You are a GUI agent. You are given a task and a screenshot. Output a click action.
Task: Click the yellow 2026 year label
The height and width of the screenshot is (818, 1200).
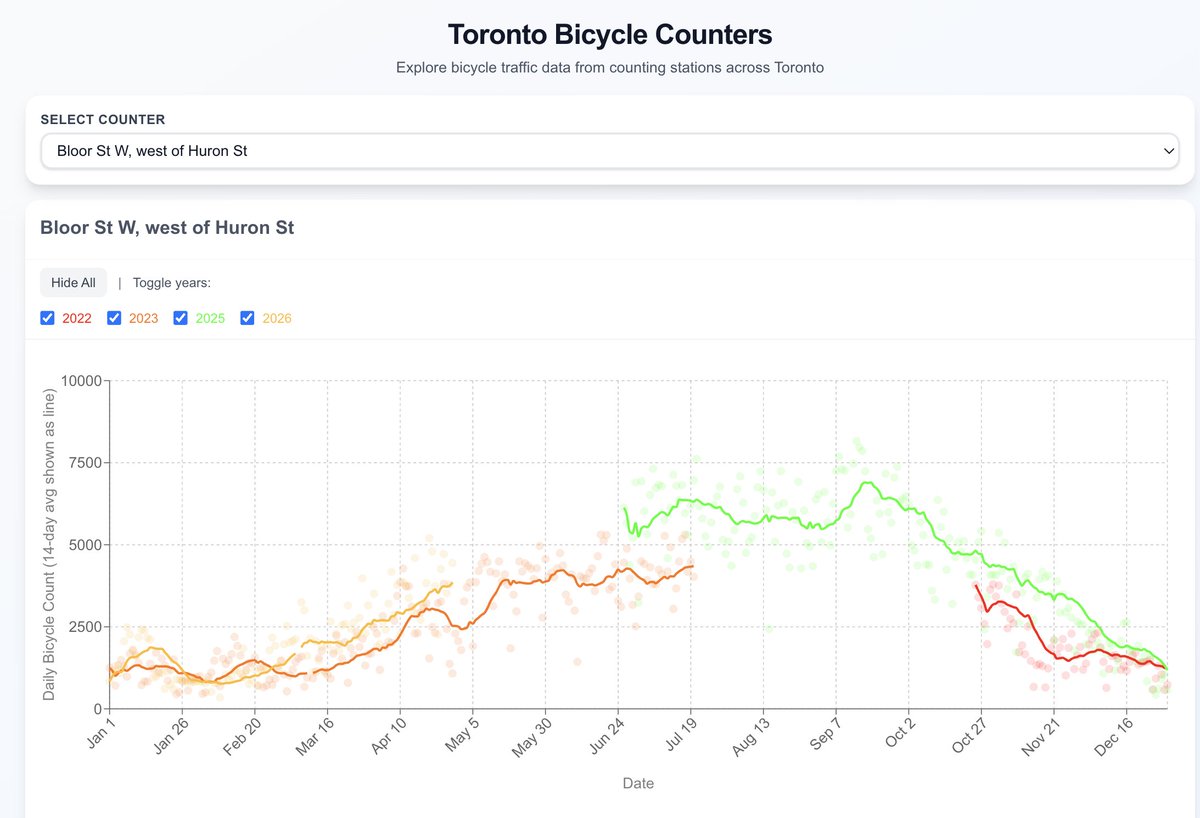(x=277, y=319)
